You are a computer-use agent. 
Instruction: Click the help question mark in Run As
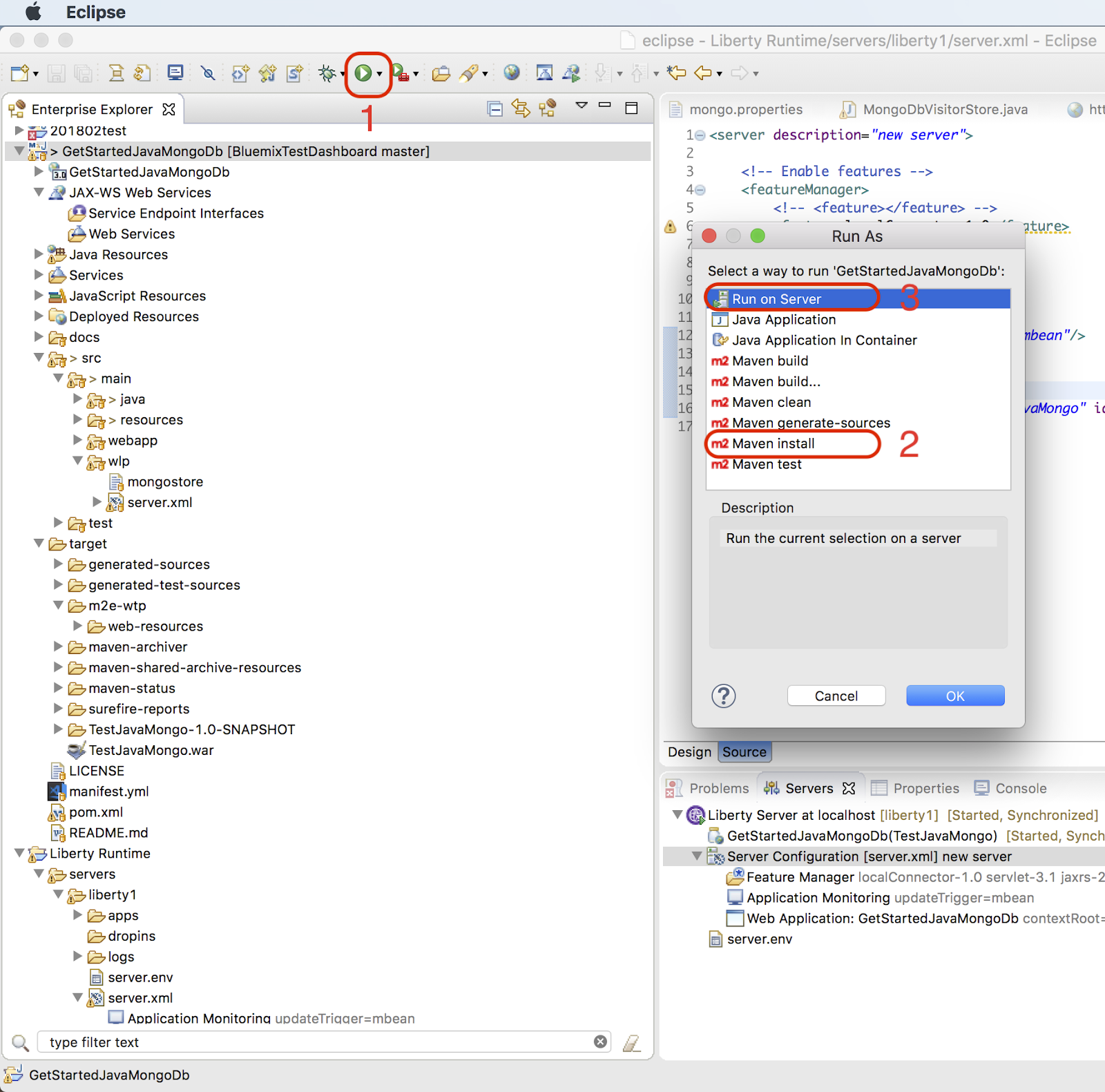[x=724, y=696]
